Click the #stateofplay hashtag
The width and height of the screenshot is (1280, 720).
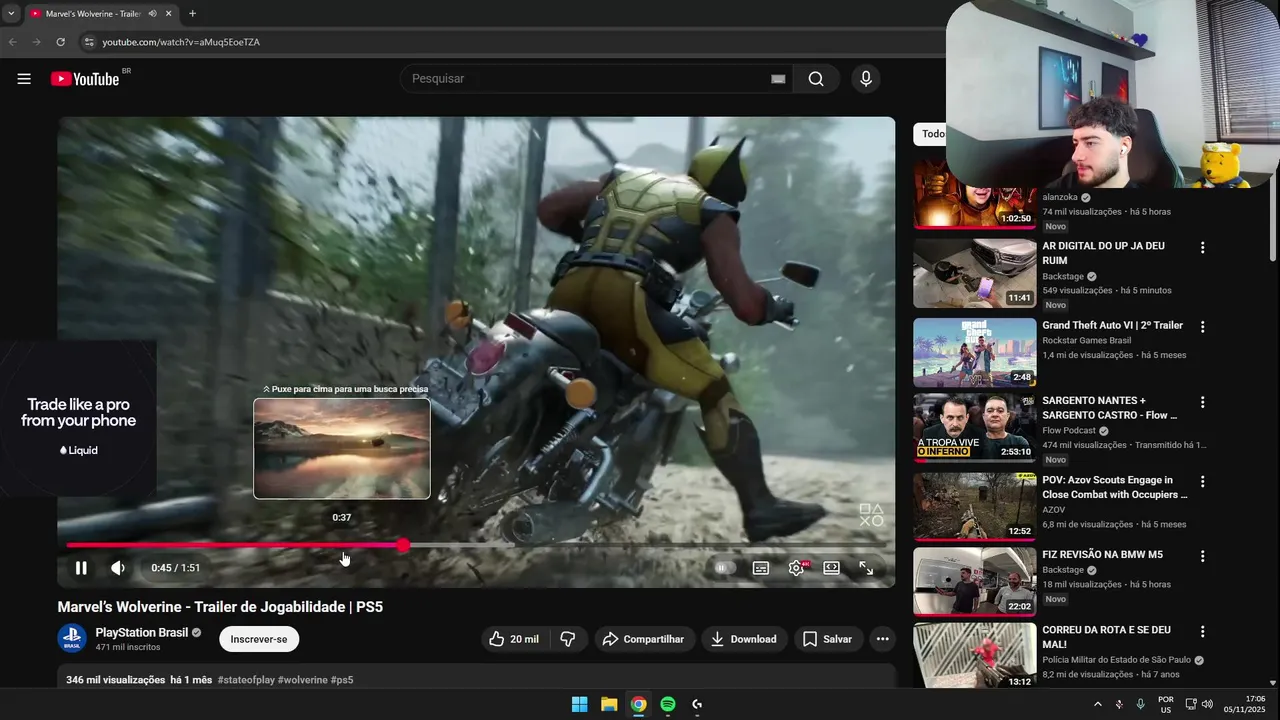point(246,680)
